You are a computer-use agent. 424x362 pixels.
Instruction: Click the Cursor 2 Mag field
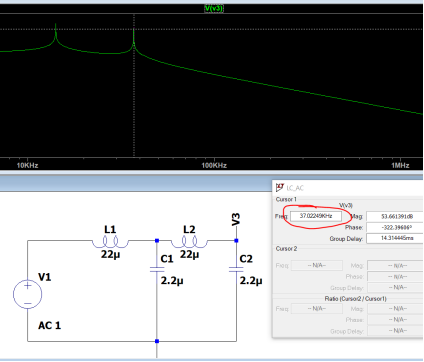click(396, 266)
